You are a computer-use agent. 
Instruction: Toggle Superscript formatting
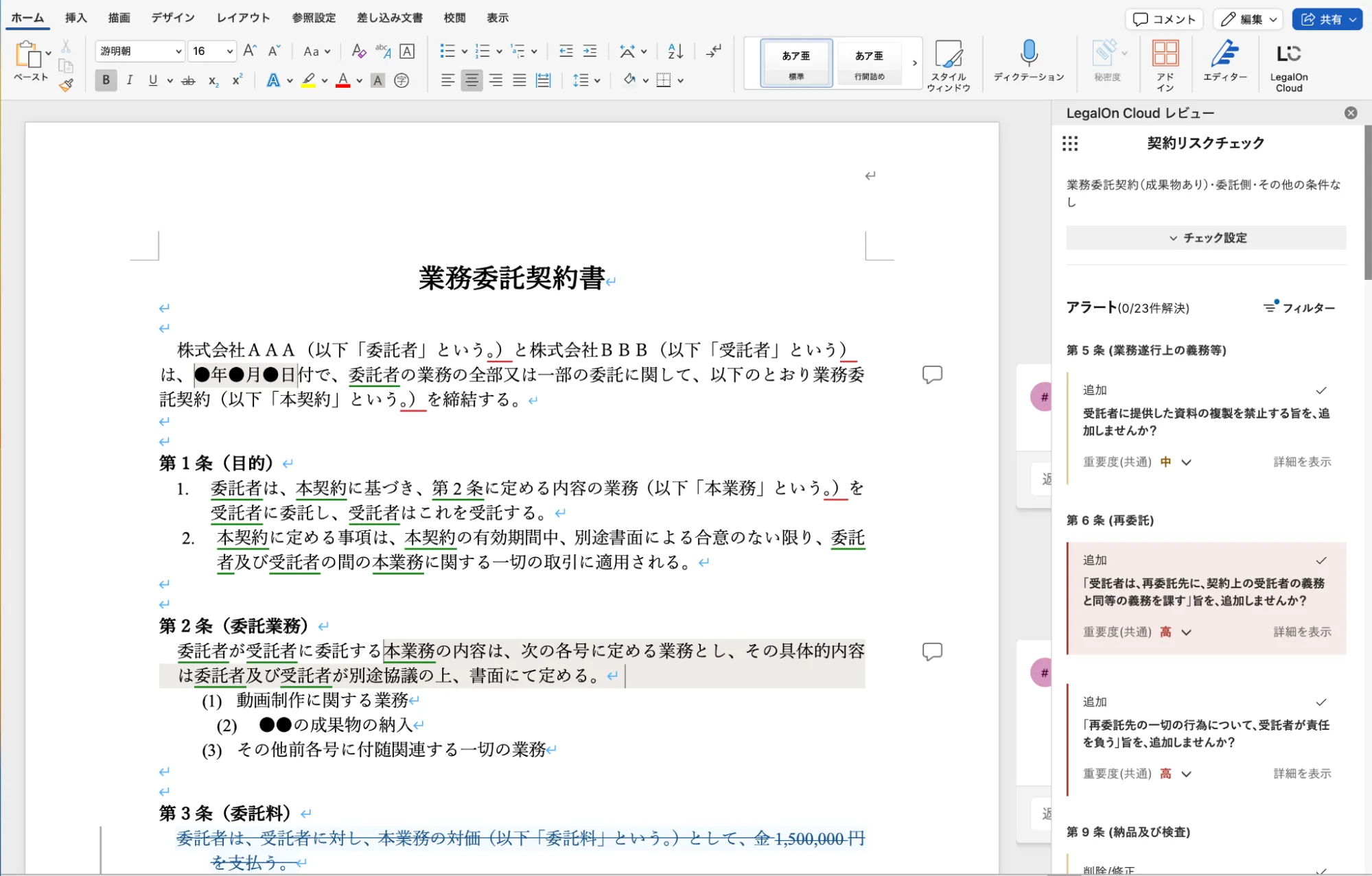(237, 80)
